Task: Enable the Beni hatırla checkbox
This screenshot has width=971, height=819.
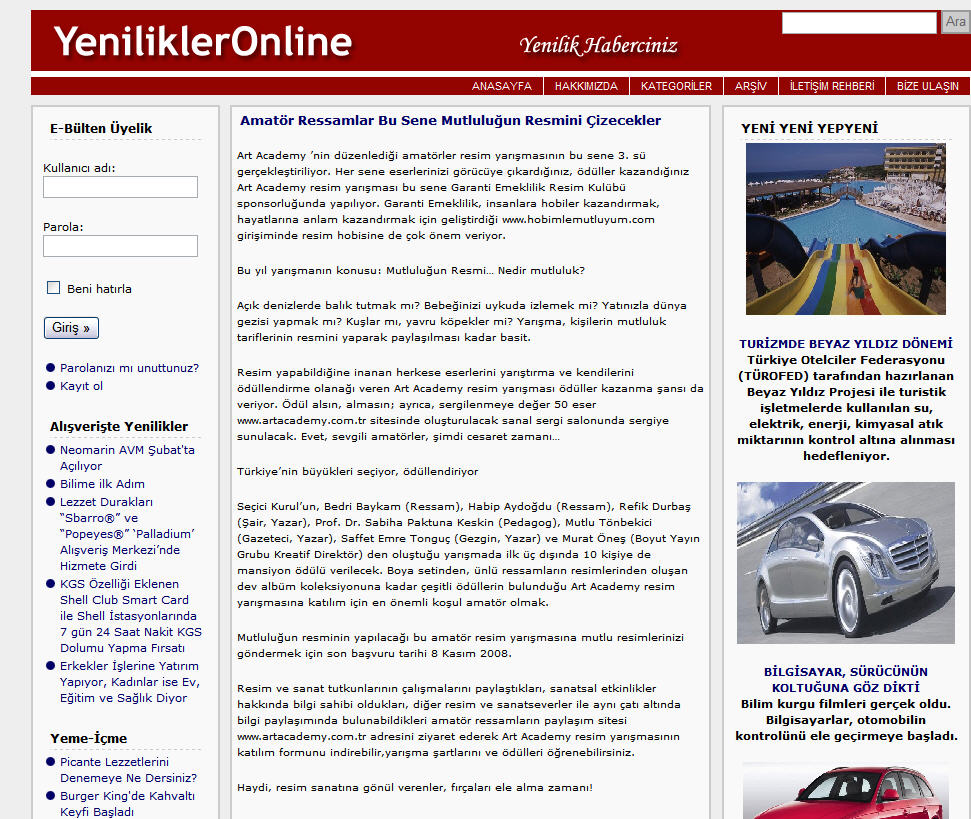Action: 54,288
